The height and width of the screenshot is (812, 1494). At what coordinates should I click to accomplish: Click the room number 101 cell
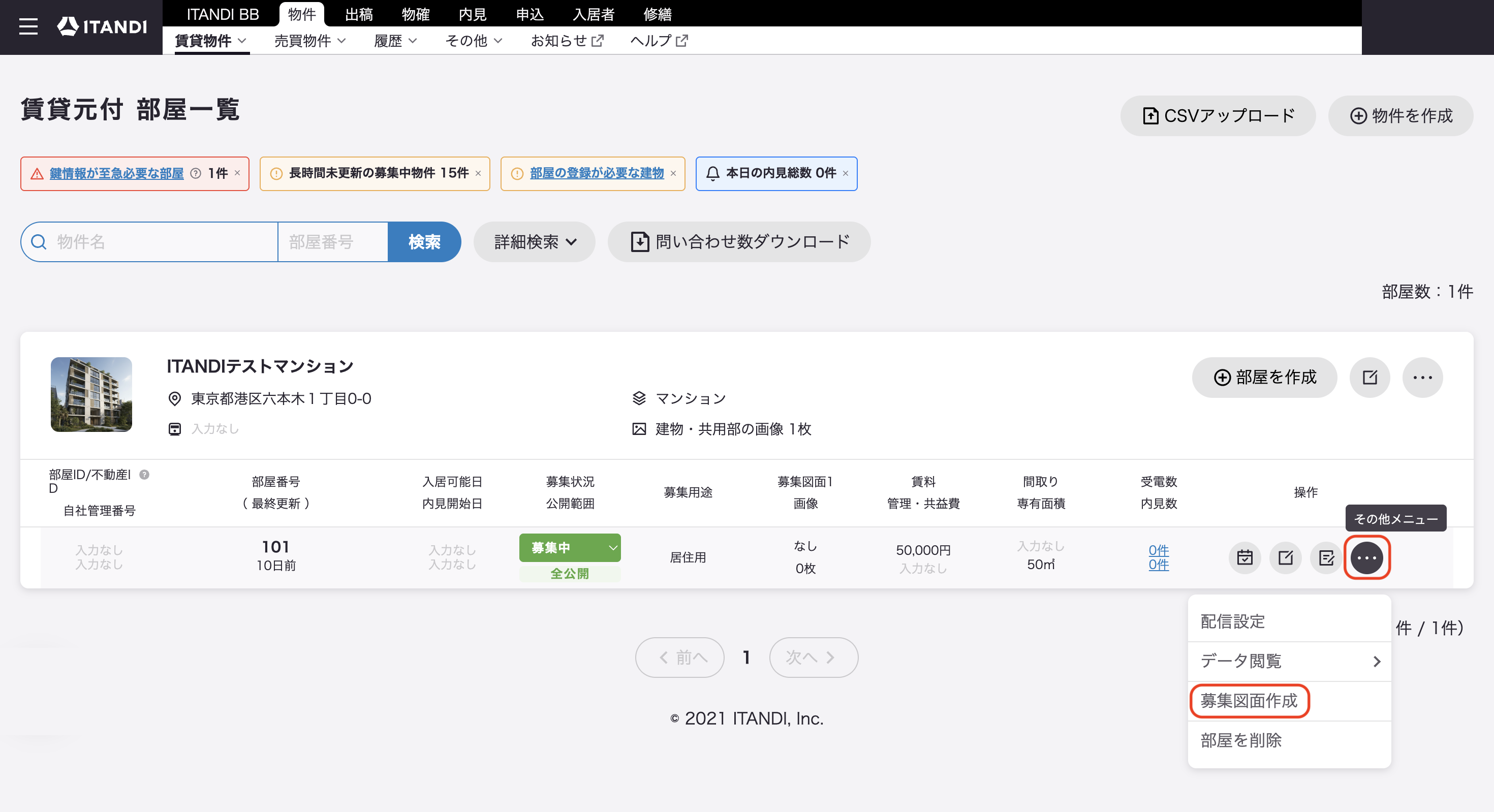pos(276,547)
